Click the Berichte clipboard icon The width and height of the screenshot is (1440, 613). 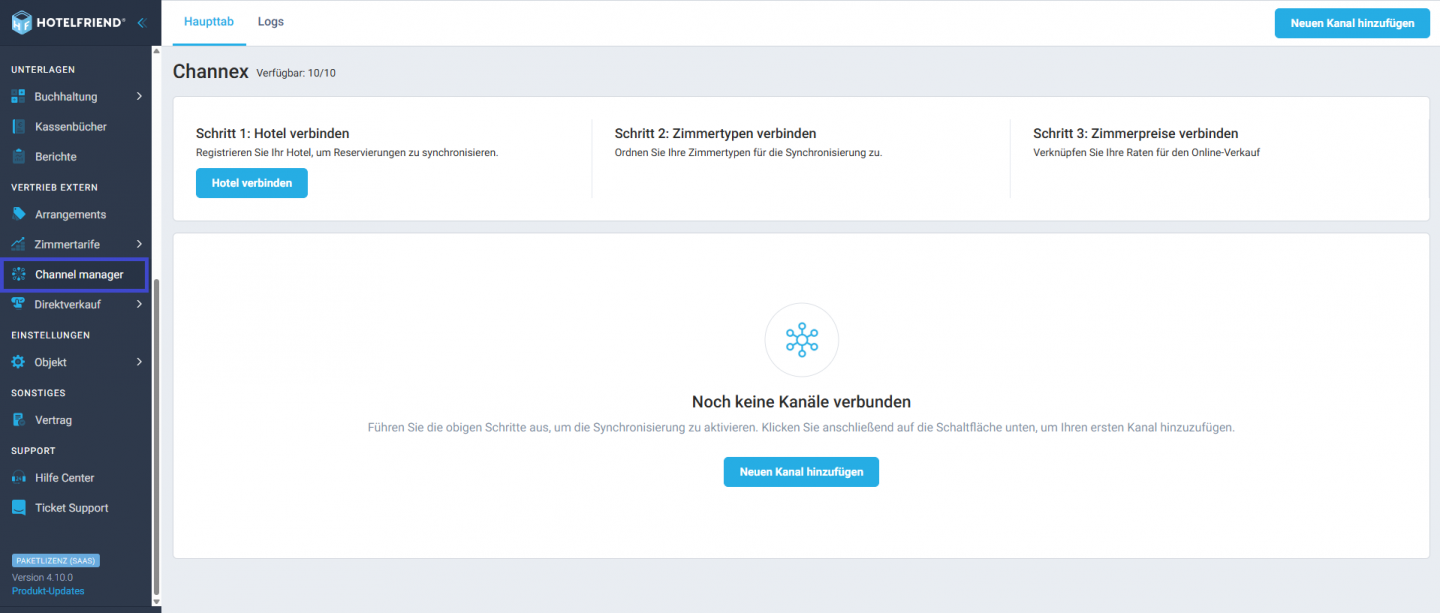tap(18, 157)
